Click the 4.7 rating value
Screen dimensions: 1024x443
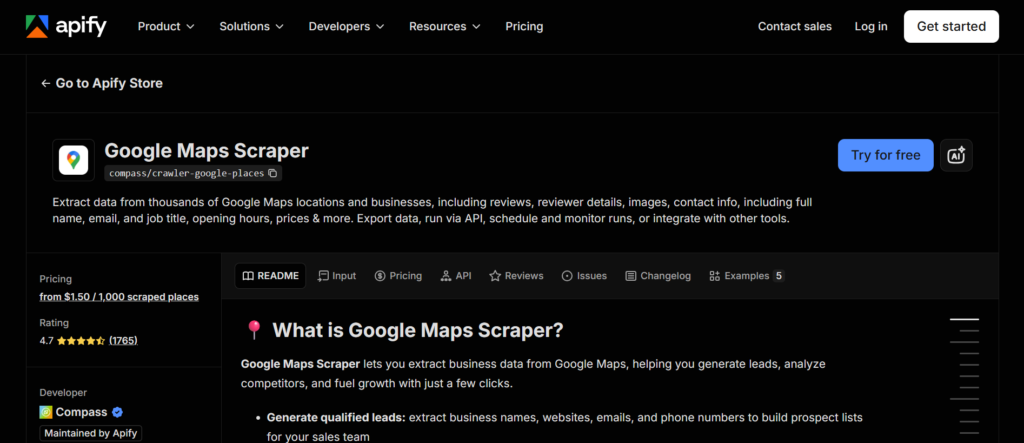point(46,340)
